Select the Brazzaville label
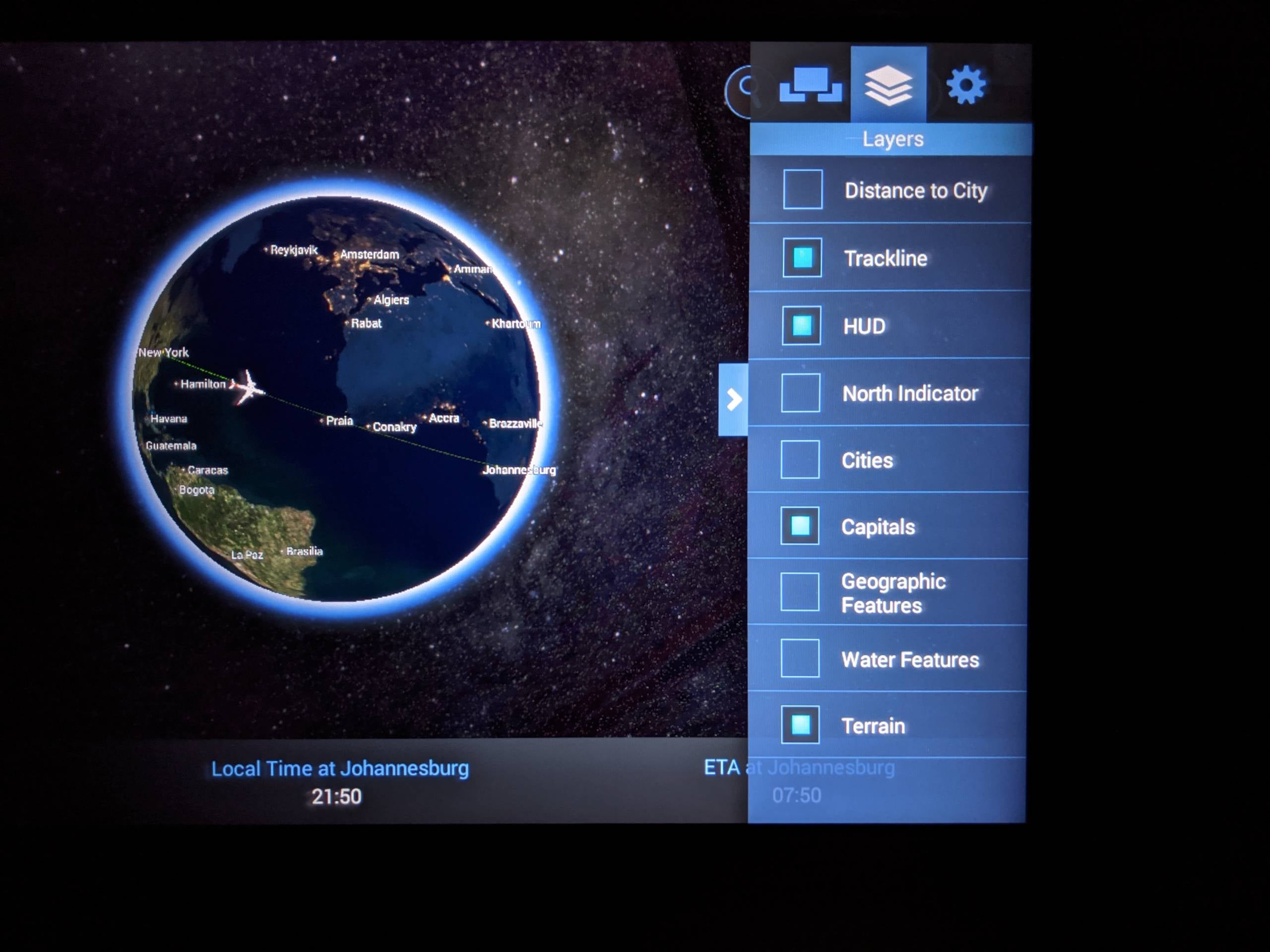Viewport: 1270px width, 952px height. (x=515, y=423)
